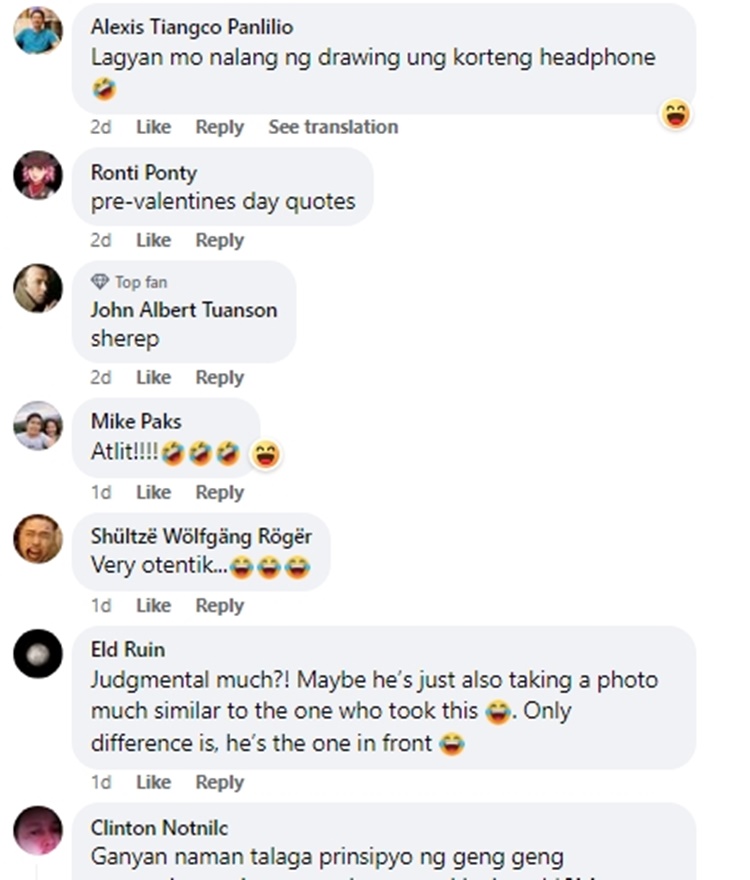This screenshot has width=750, height=880.
Task: Open Ronti Ponty's avatar
Action: 38,175
